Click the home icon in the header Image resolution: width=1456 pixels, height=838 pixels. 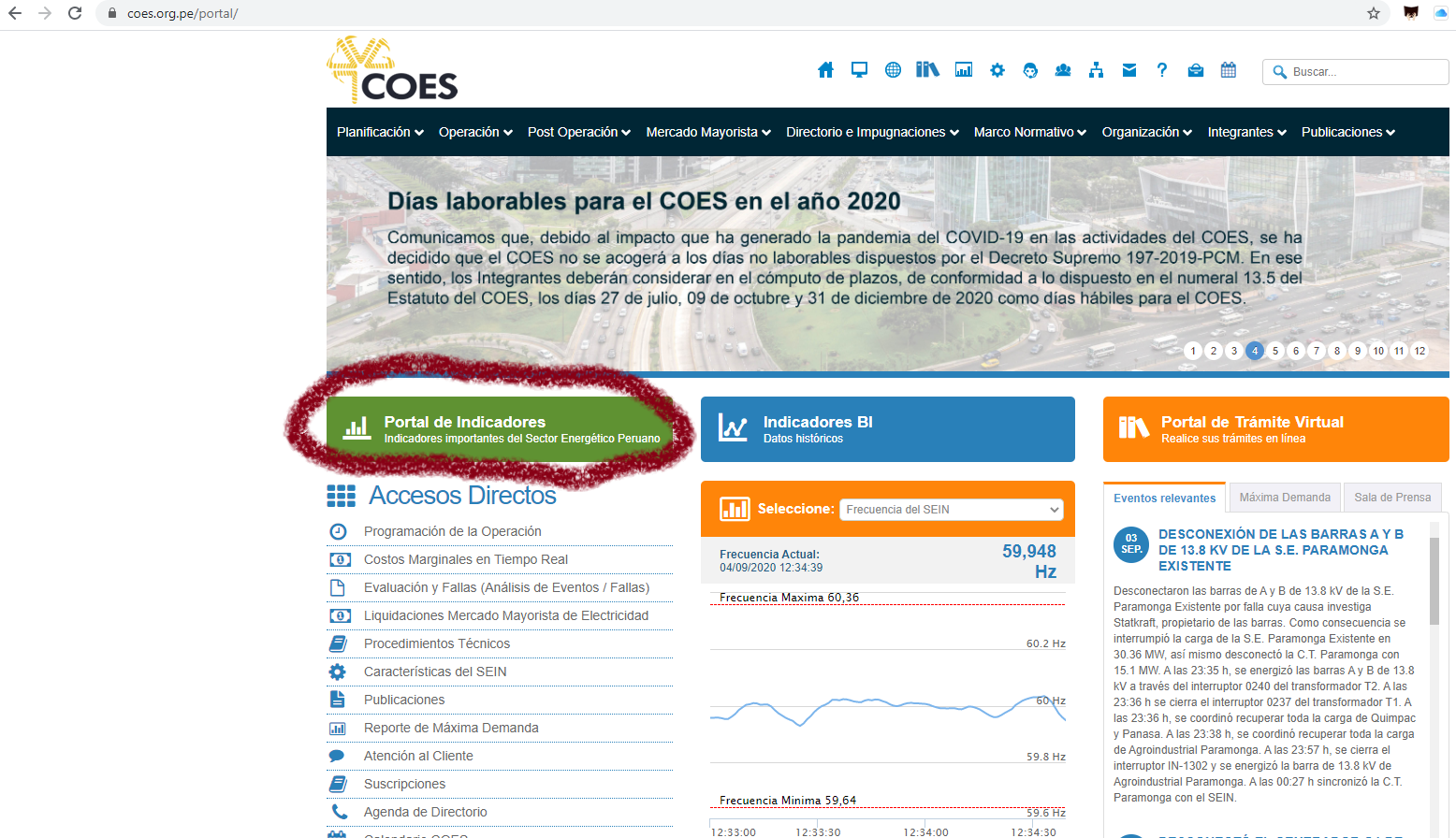[x=825, y=70]
